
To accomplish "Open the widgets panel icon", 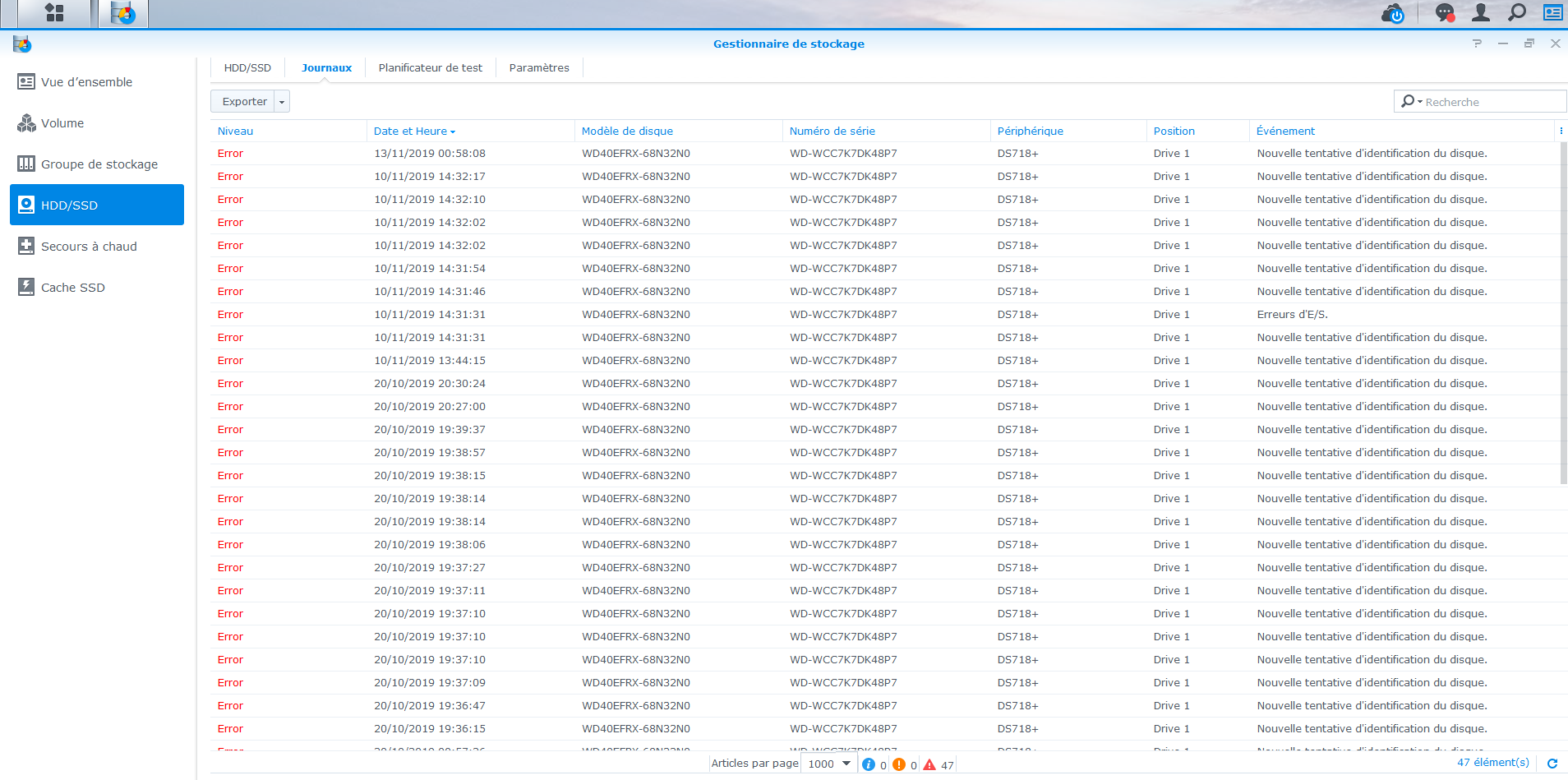I will tap(1552, 13).
